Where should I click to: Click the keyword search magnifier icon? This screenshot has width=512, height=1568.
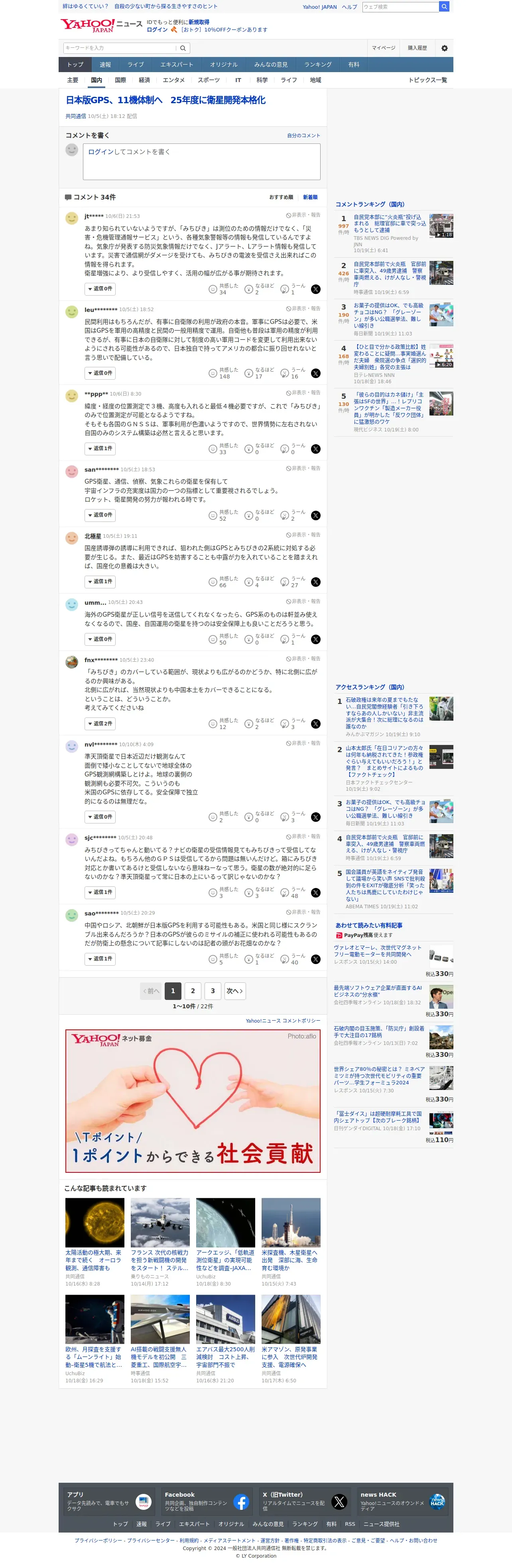coord(183,48)
